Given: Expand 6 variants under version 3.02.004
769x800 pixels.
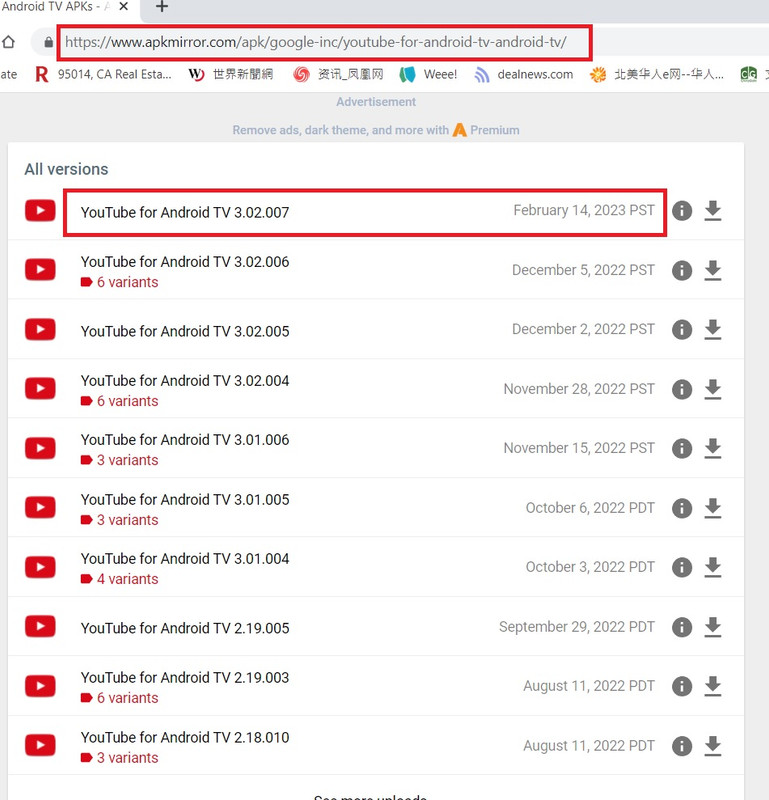Looking at the screenshot, I should pyautogui.click(x=119, y=401).
